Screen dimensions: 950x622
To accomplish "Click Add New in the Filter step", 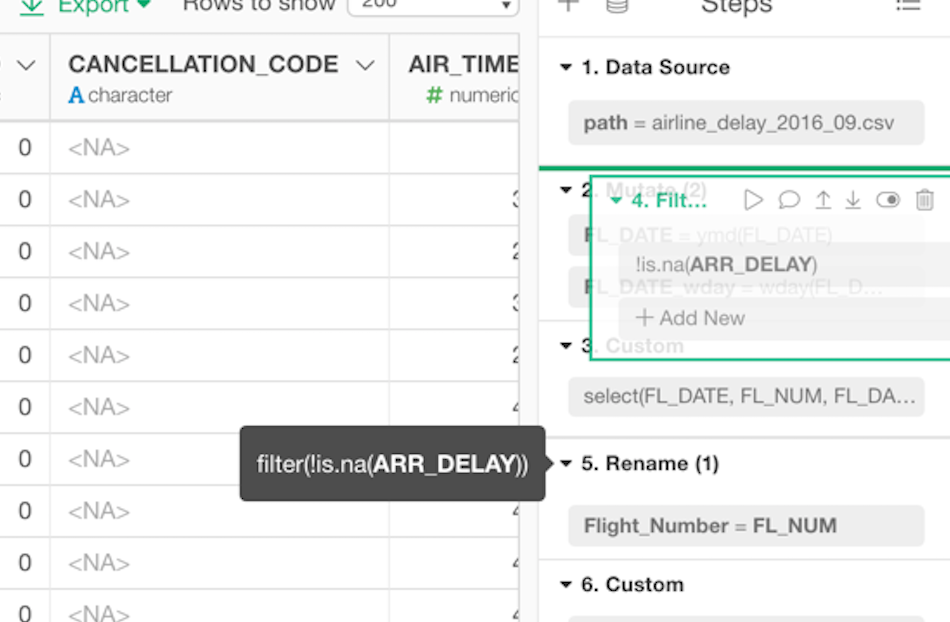I will (784, 318).
